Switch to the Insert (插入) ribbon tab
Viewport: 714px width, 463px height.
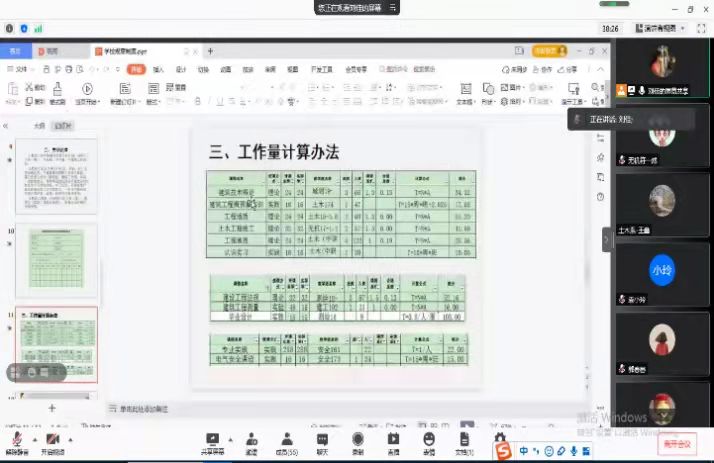[158, 70]
